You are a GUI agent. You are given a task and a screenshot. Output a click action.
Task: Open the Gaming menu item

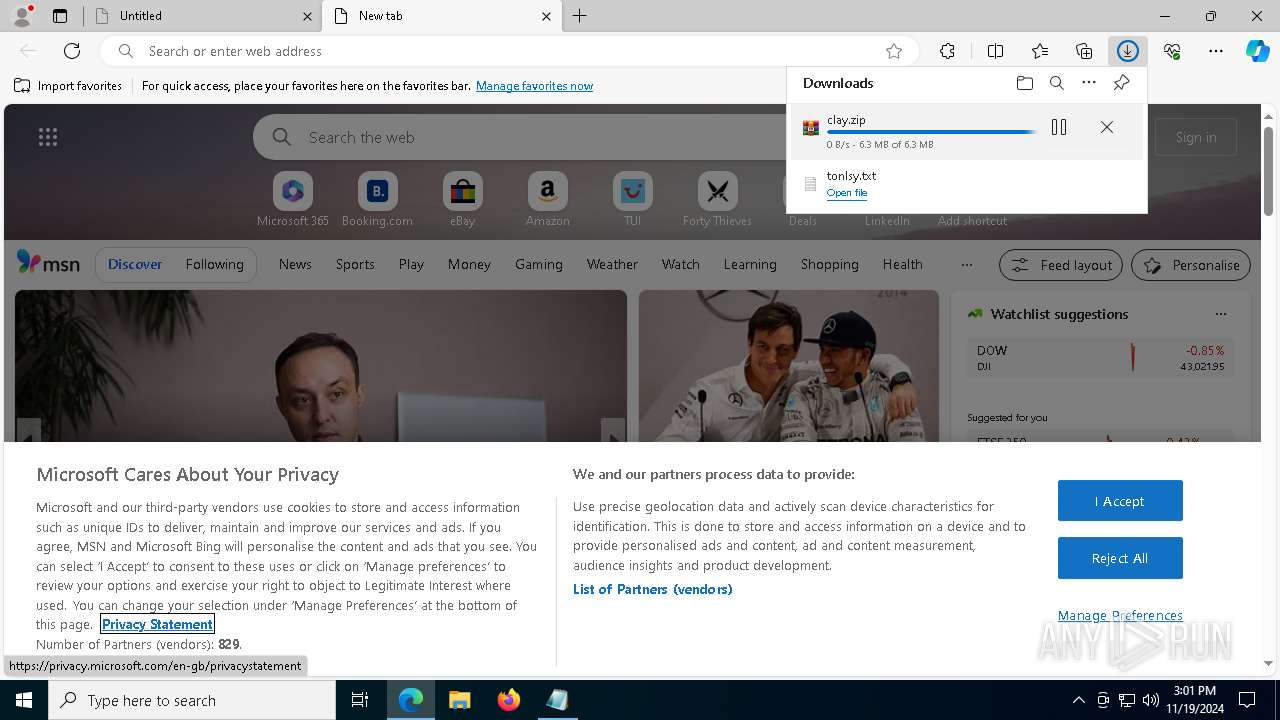coord(539,264)
